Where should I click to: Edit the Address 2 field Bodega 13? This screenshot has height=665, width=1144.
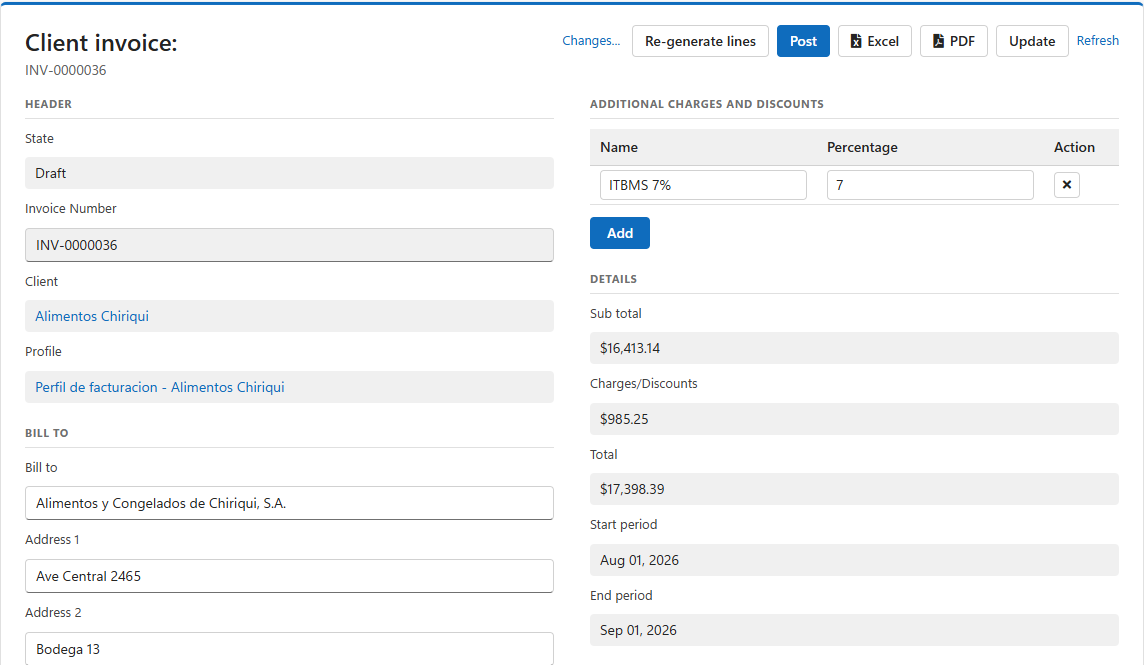coord(290,648)
